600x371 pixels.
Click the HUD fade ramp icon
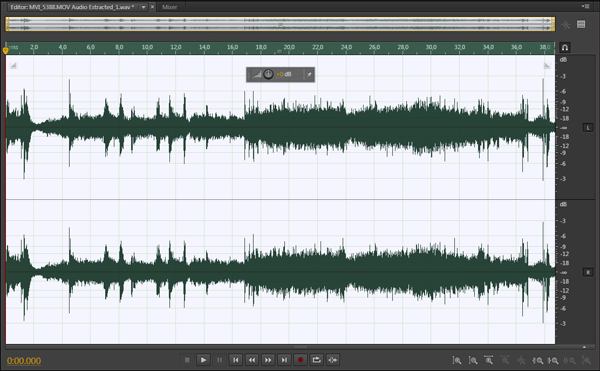[x=257, y=74]
